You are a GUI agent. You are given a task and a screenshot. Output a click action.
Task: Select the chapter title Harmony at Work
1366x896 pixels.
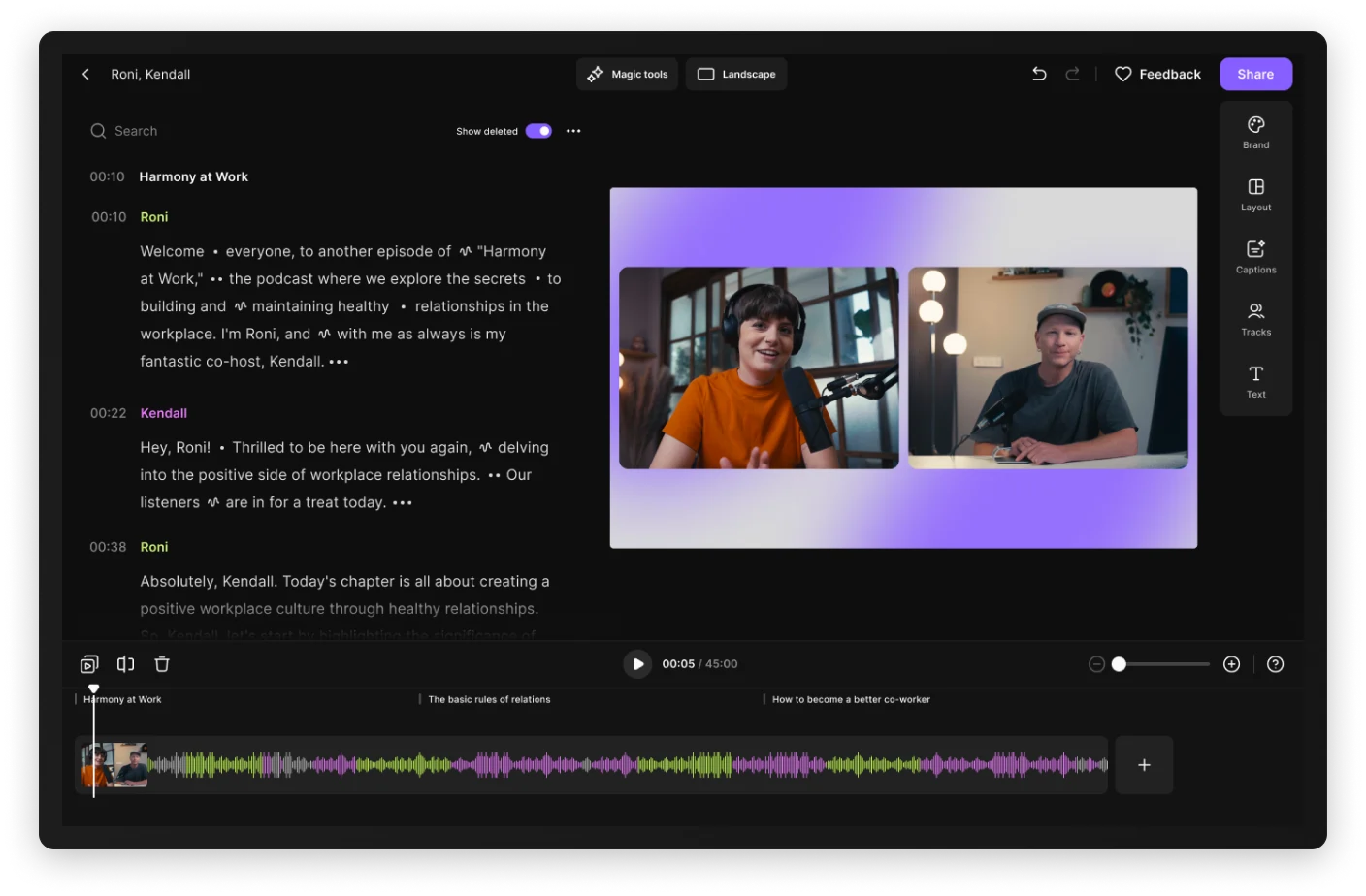point(124,699)
